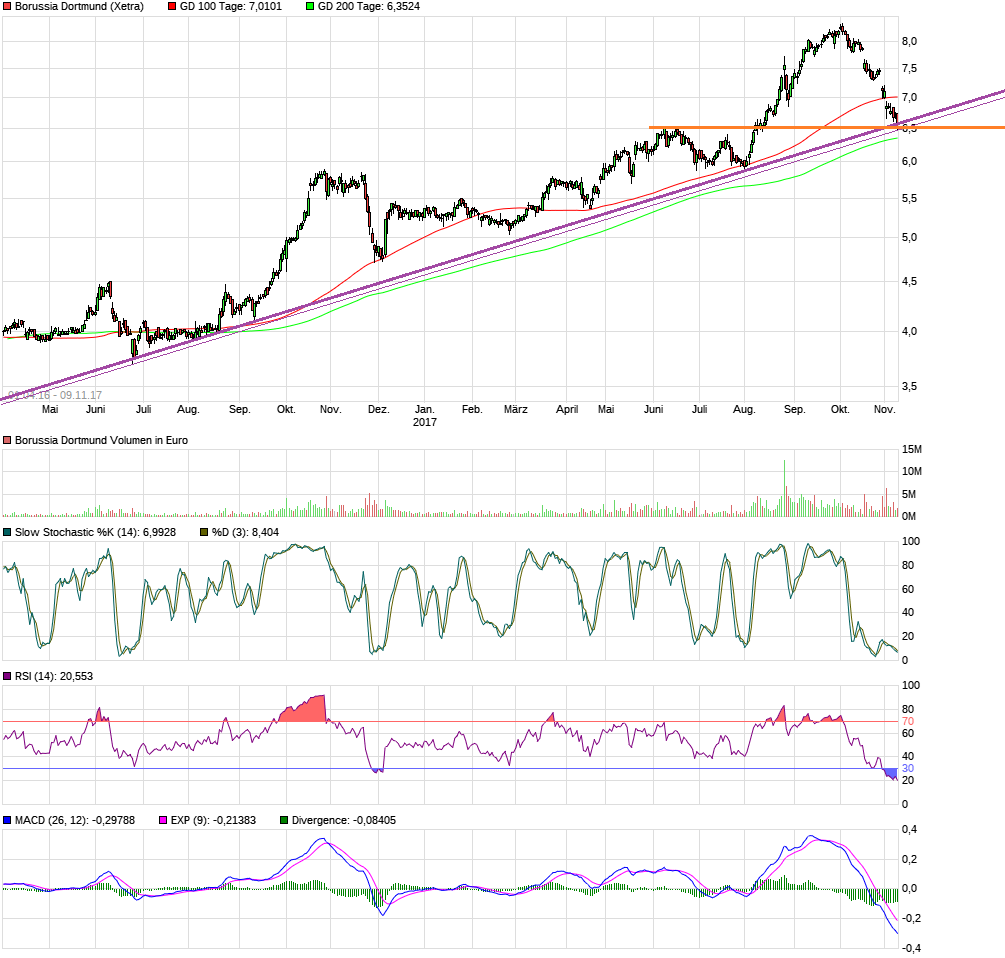
Task: Click the %D (3): 8,404 label
Action: tap(245, 533)
